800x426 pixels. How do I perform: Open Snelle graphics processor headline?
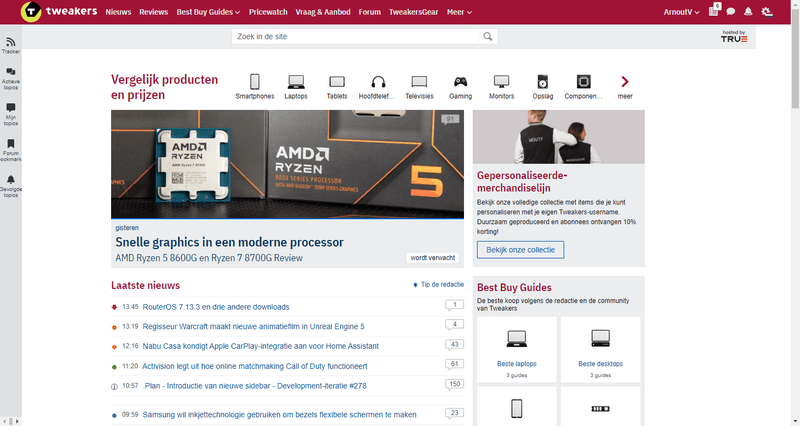(230, 242)
